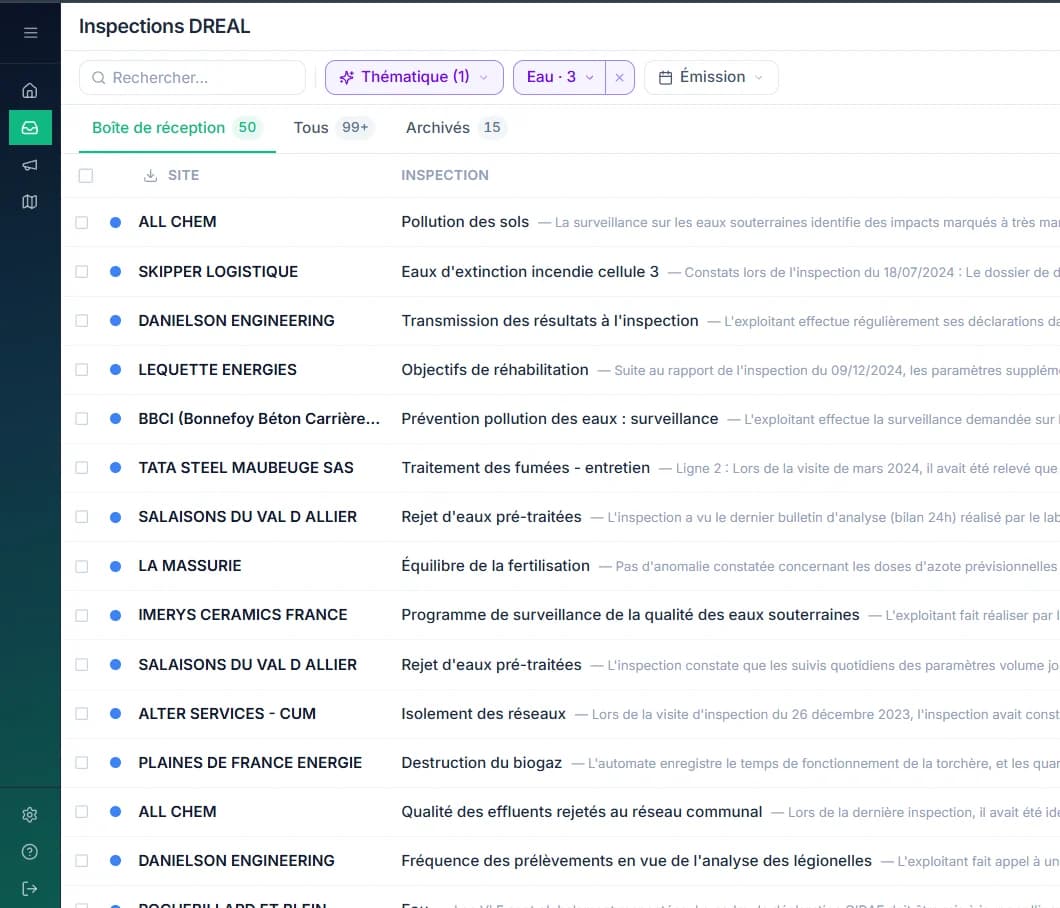Click the Inspections DREAL page title
1060x908 pixels.
164,26
